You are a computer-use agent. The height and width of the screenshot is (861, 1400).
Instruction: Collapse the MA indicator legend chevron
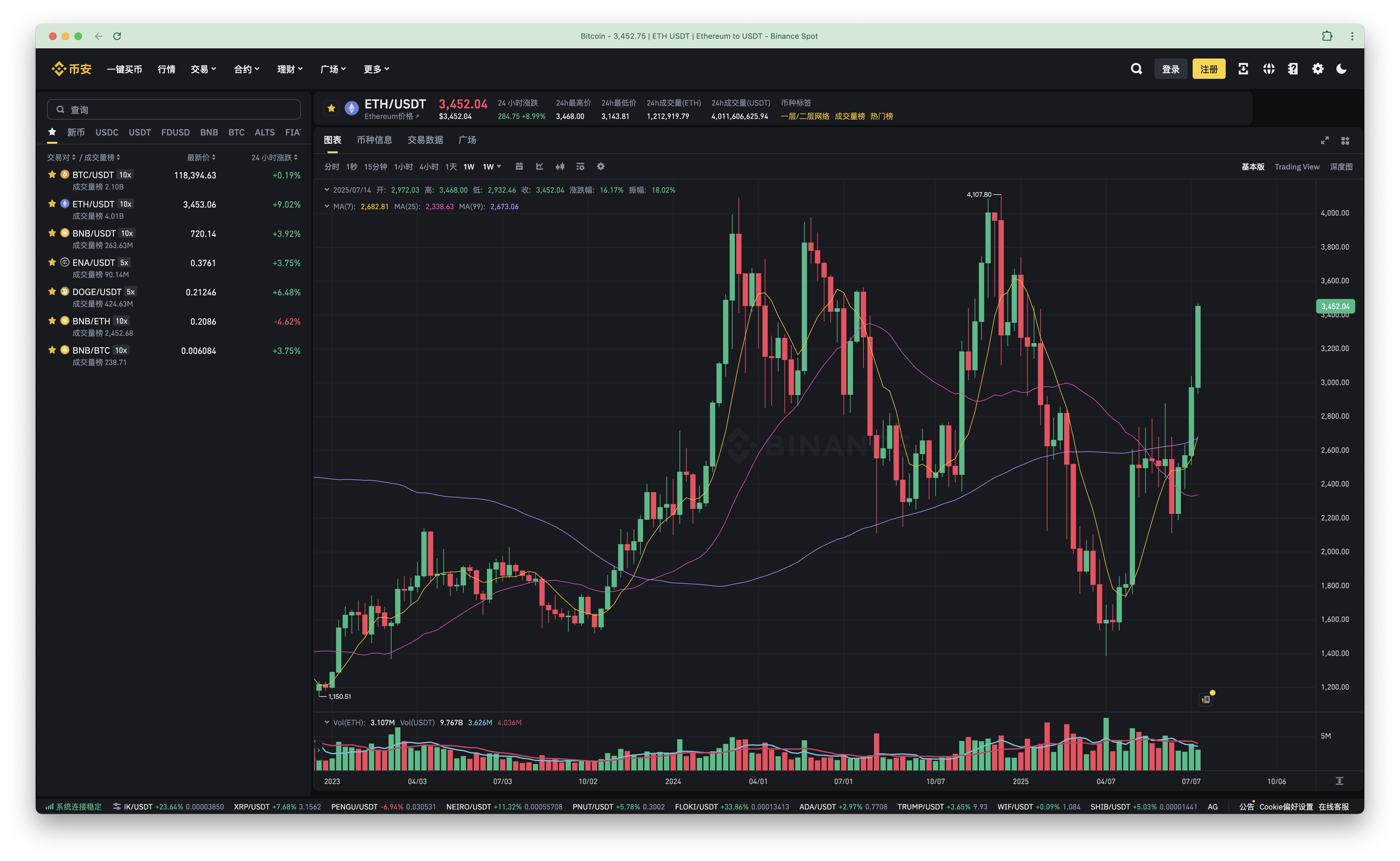(x=327, y=206)
